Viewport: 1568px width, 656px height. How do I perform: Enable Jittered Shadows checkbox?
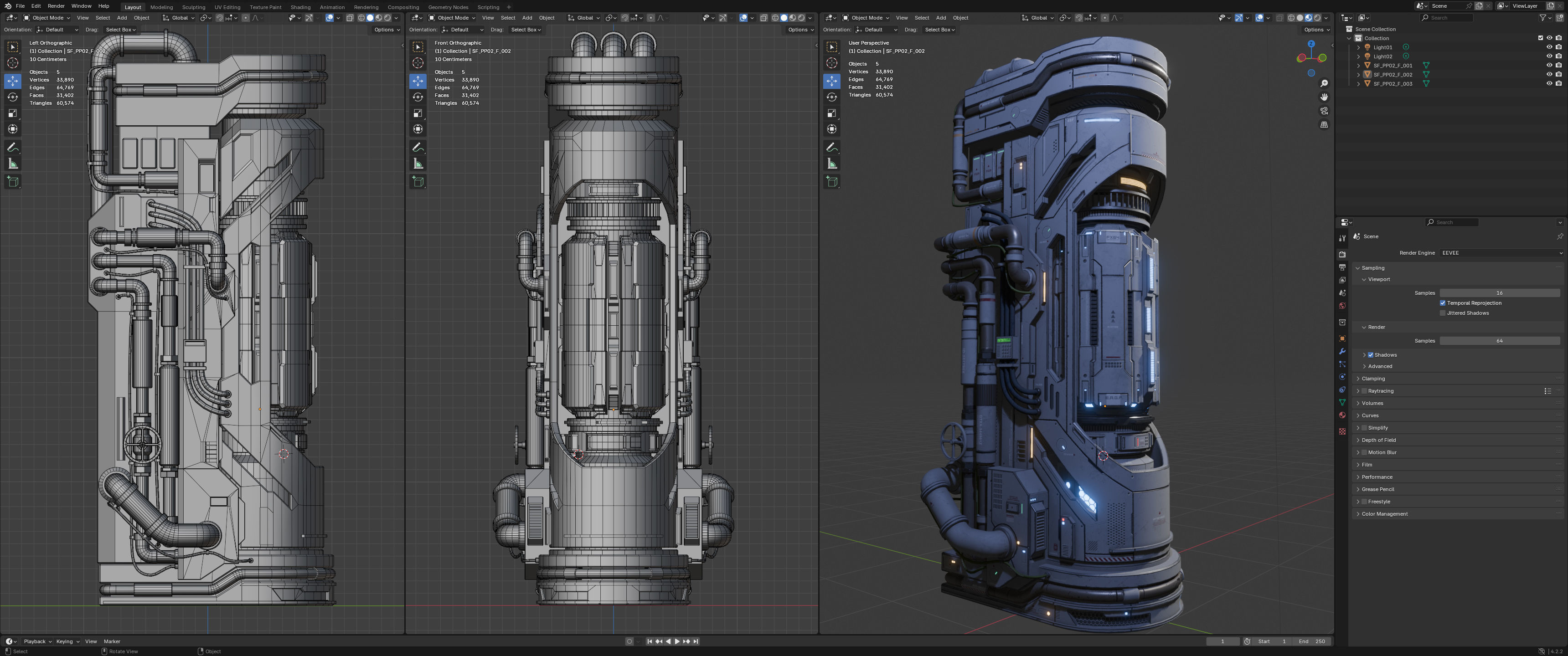[x=1442, y=313]
